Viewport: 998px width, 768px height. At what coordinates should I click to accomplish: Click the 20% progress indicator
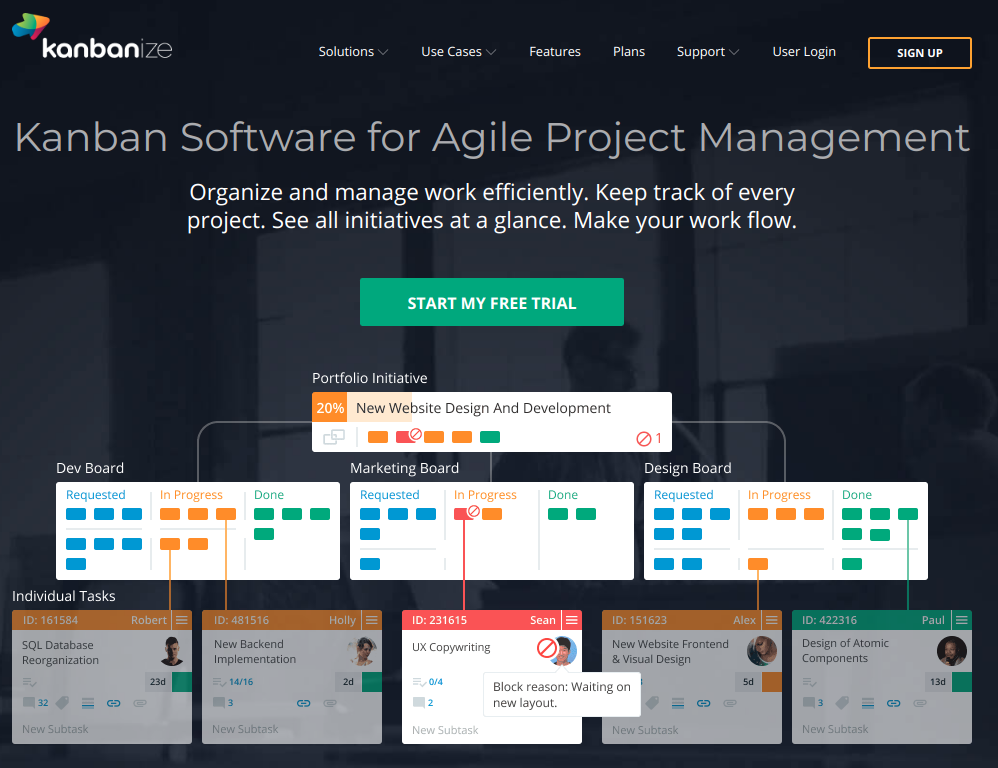pyautogui.click(x=330, y=408)
